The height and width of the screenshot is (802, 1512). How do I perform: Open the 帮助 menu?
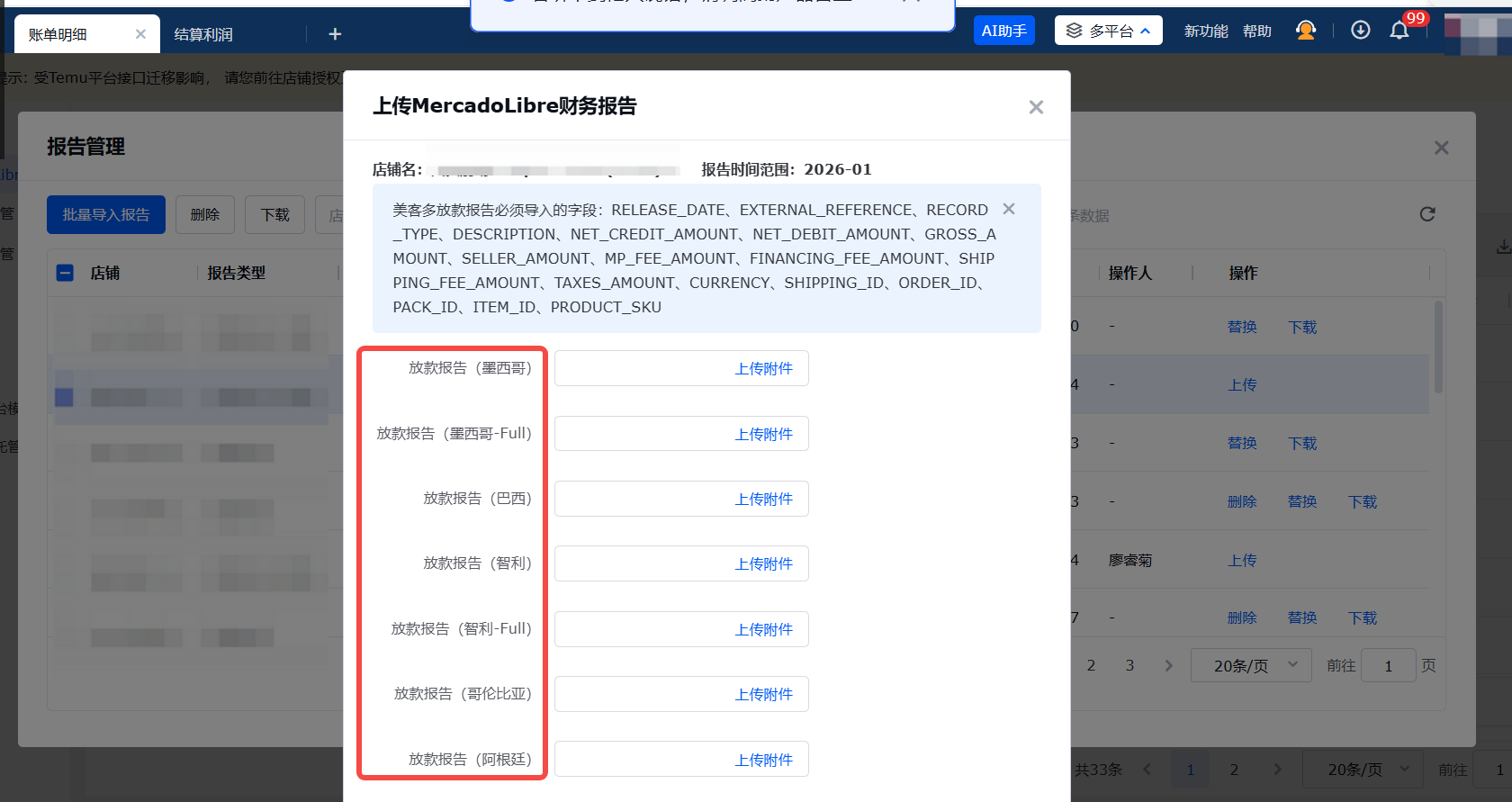(x=1256, y=32)
